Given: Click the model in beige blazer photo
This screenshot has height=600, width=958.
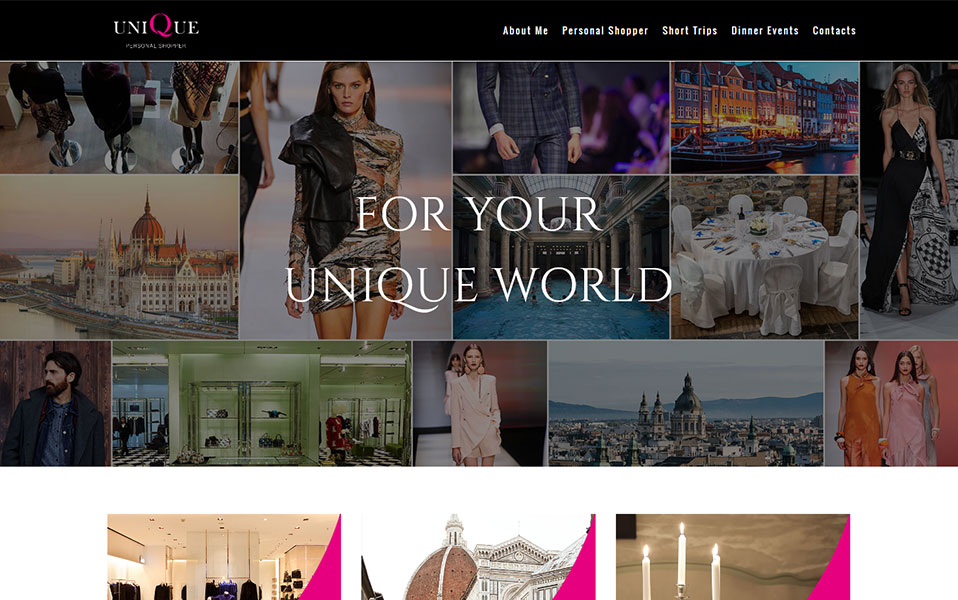Looking at the screenshot, I should (x=480, y=403).
